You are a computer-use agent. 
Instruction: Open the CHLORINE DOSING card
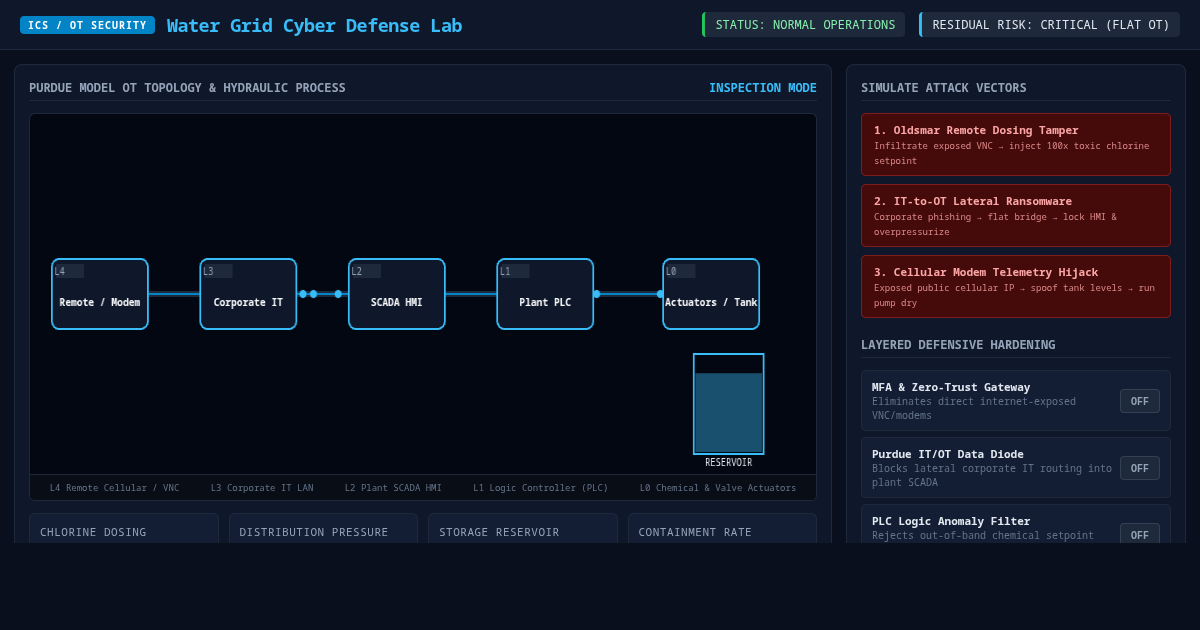point(124,529)
